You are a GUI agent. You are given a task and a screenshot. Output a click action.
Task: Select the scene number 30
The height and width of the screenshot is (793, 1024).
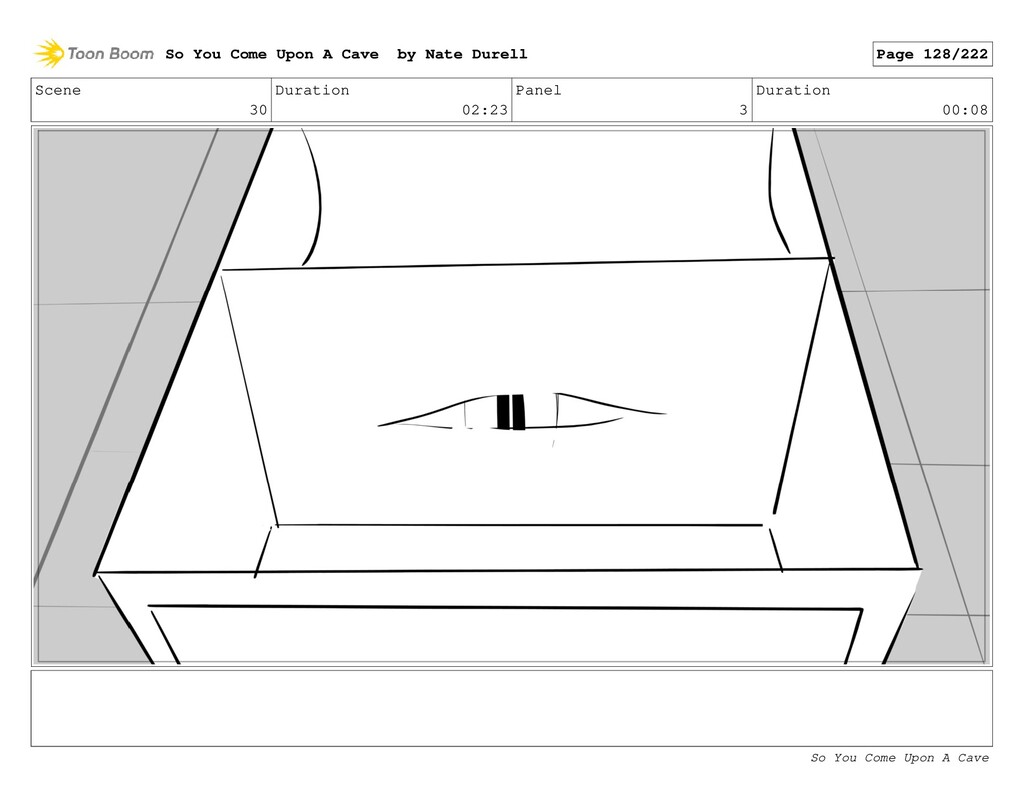coord(259,110)
